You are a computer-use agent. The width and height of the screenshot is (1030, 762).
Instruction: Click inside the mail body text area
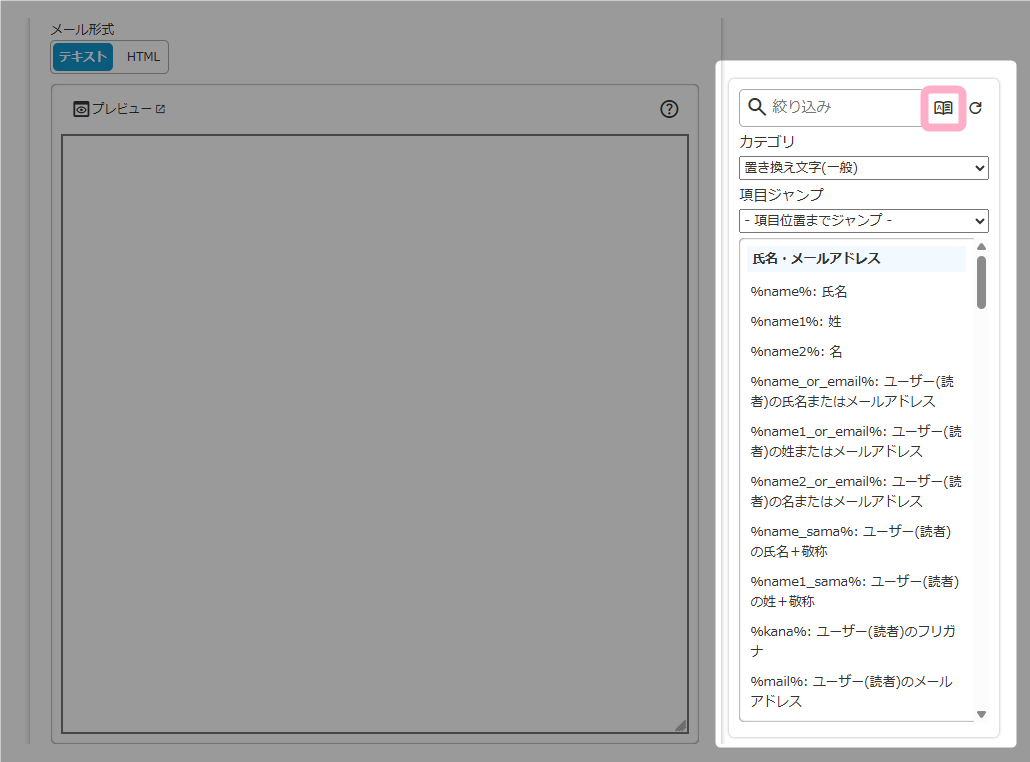click(x=375, y=434)
